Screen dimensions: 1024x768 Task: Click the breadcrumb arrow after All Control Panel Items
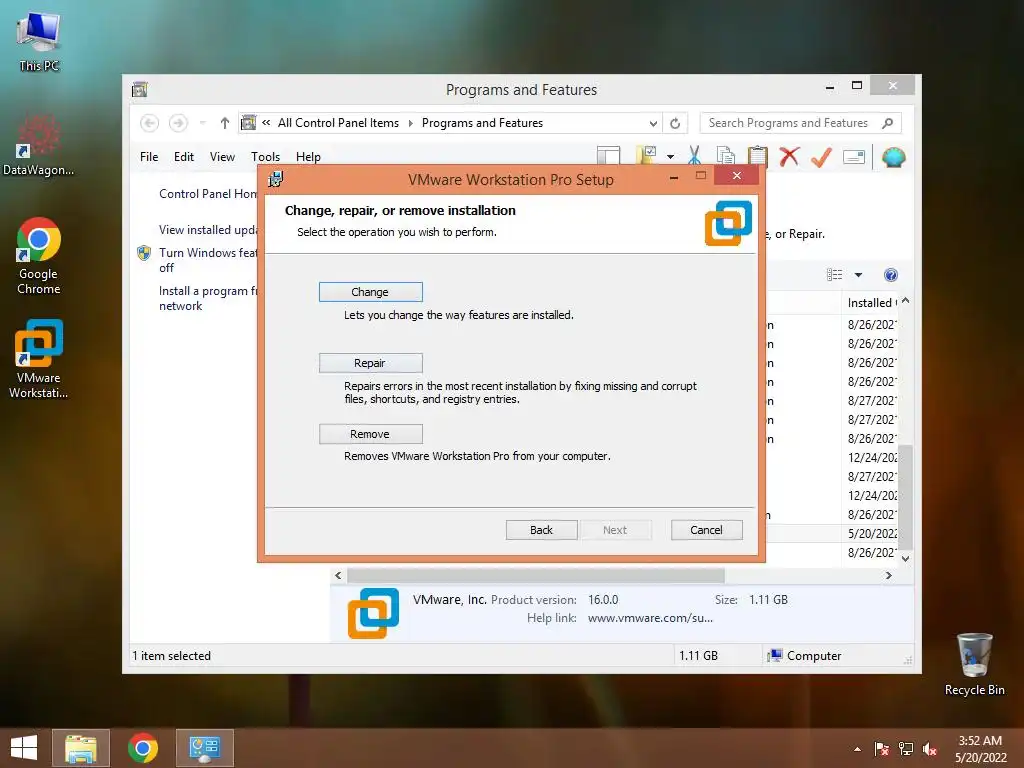tap(411, 123)
